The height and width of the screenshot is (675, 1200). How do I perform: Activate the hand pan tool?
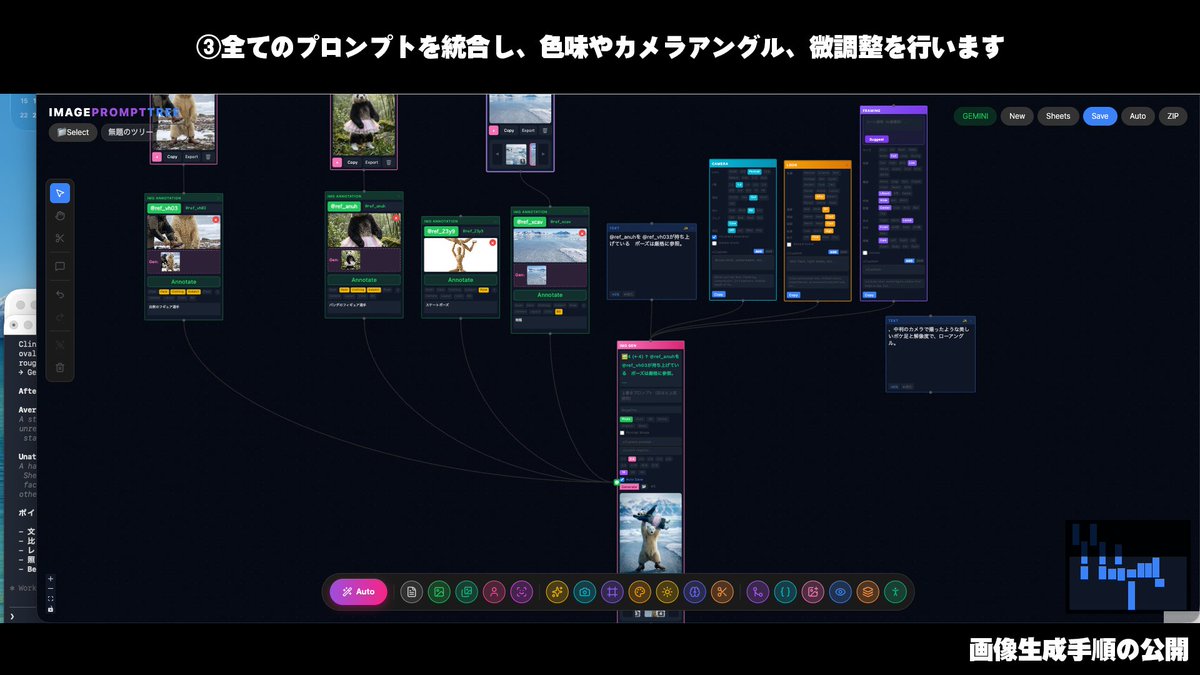[60, 215]
